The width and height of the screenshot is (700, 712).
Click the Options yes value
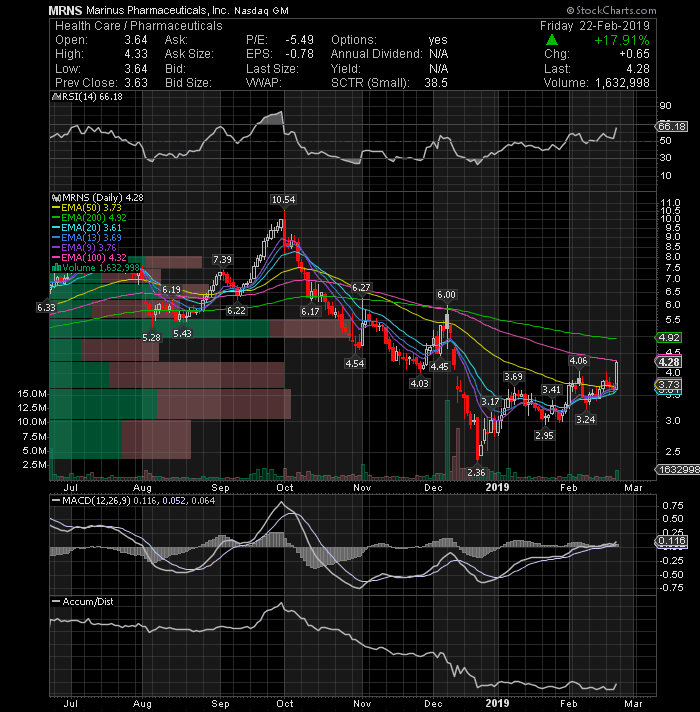438,40
